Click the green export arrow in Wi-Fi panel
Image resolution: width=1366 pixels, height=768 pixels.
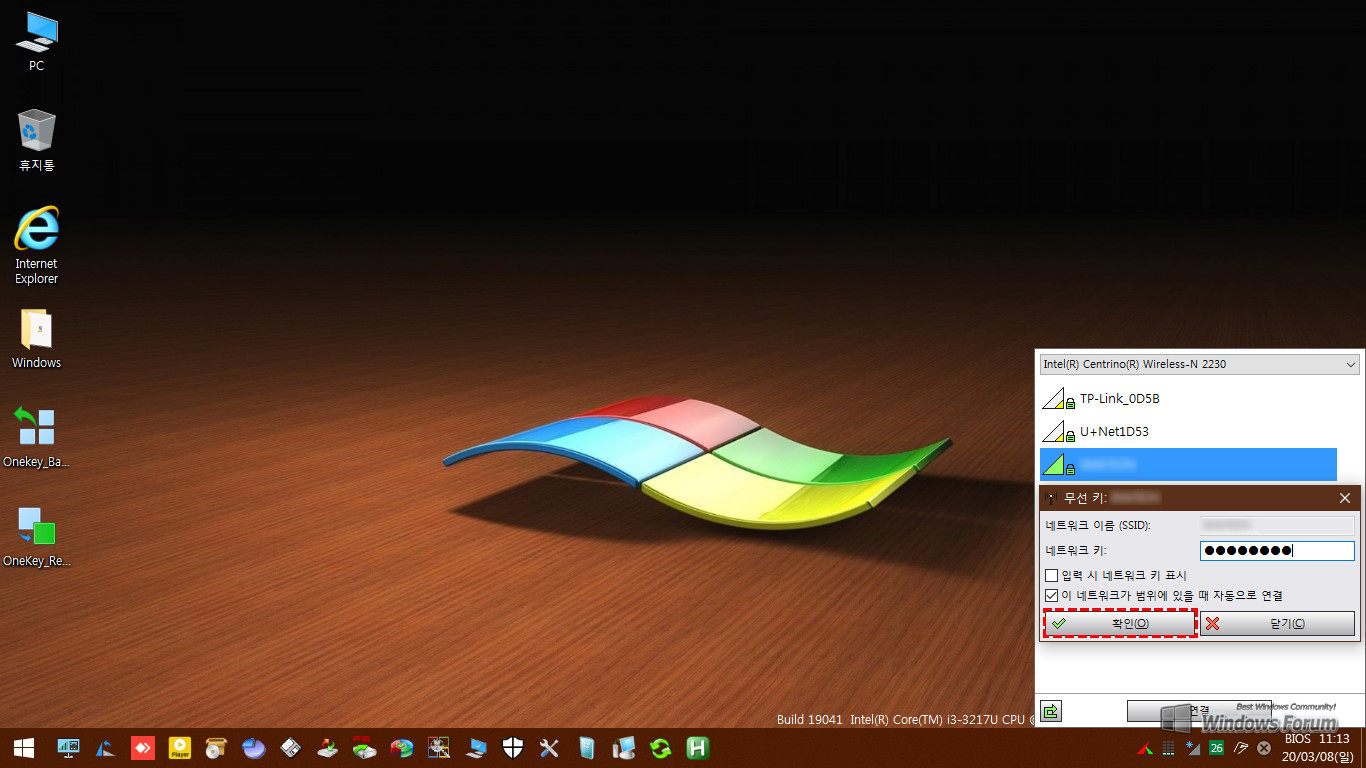tap(1050, 711)
